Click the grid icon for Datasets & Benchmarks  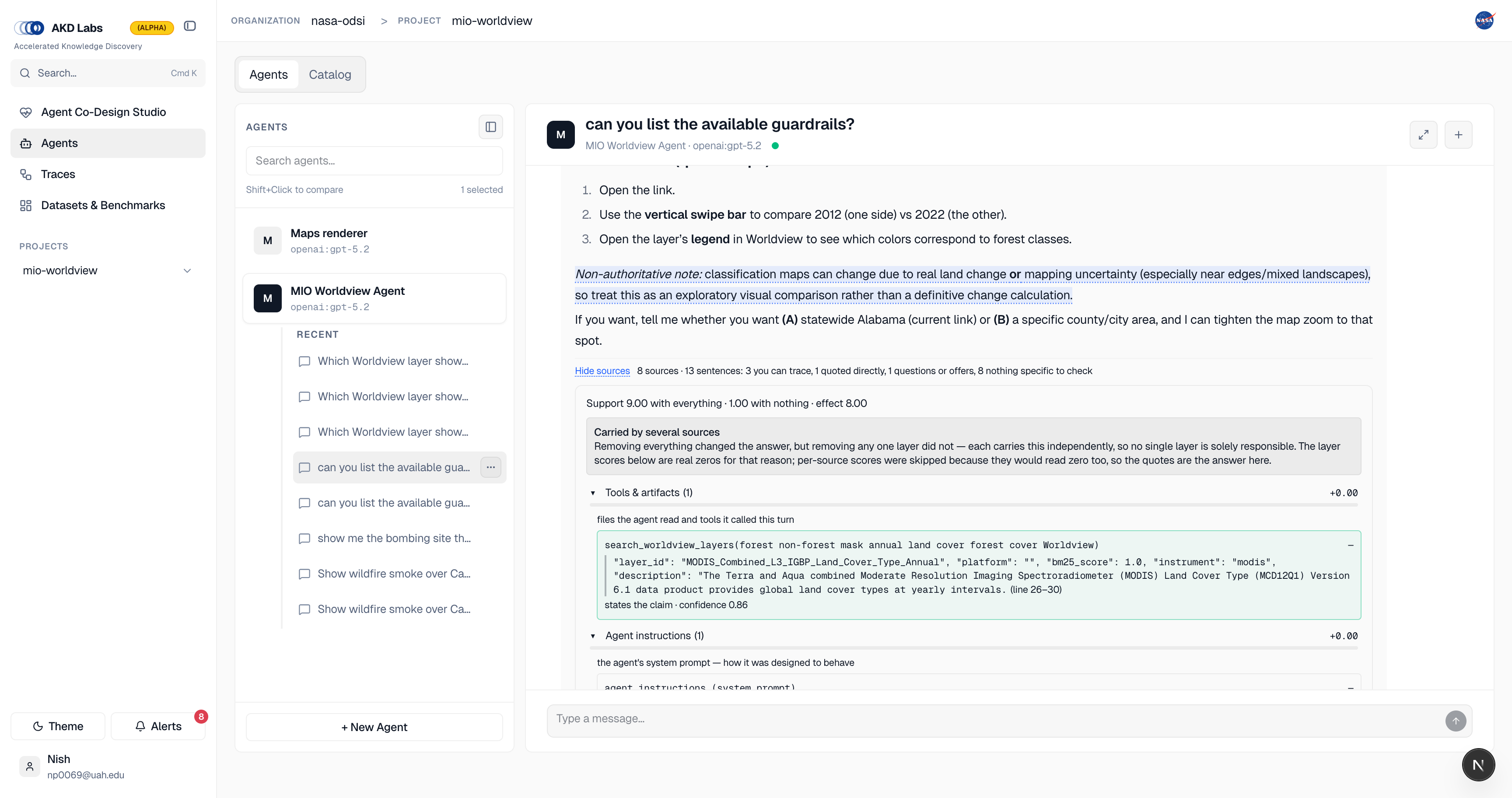coord(26,205)
